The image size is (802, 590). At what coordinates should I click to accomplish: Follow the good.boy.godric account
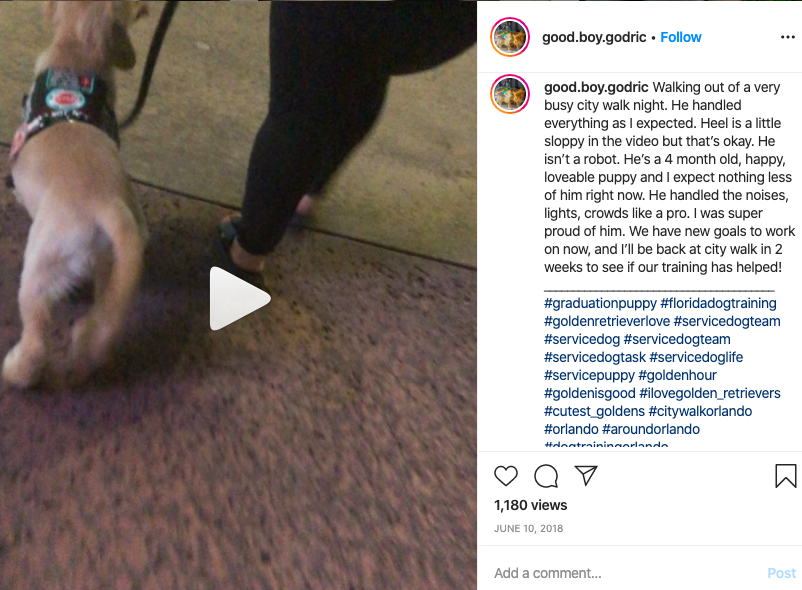(681, 37)
